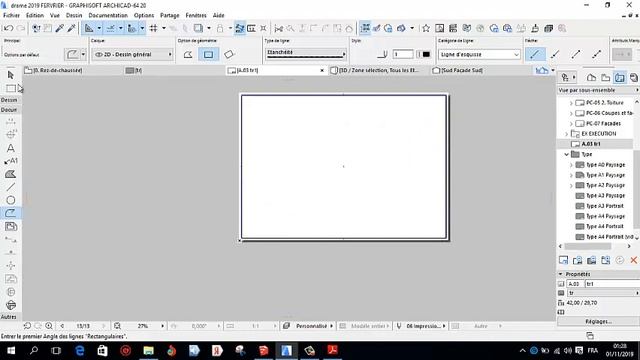Click the favorites star icon
Viewport: 640px width, 360px height.
tap(426, 28)
